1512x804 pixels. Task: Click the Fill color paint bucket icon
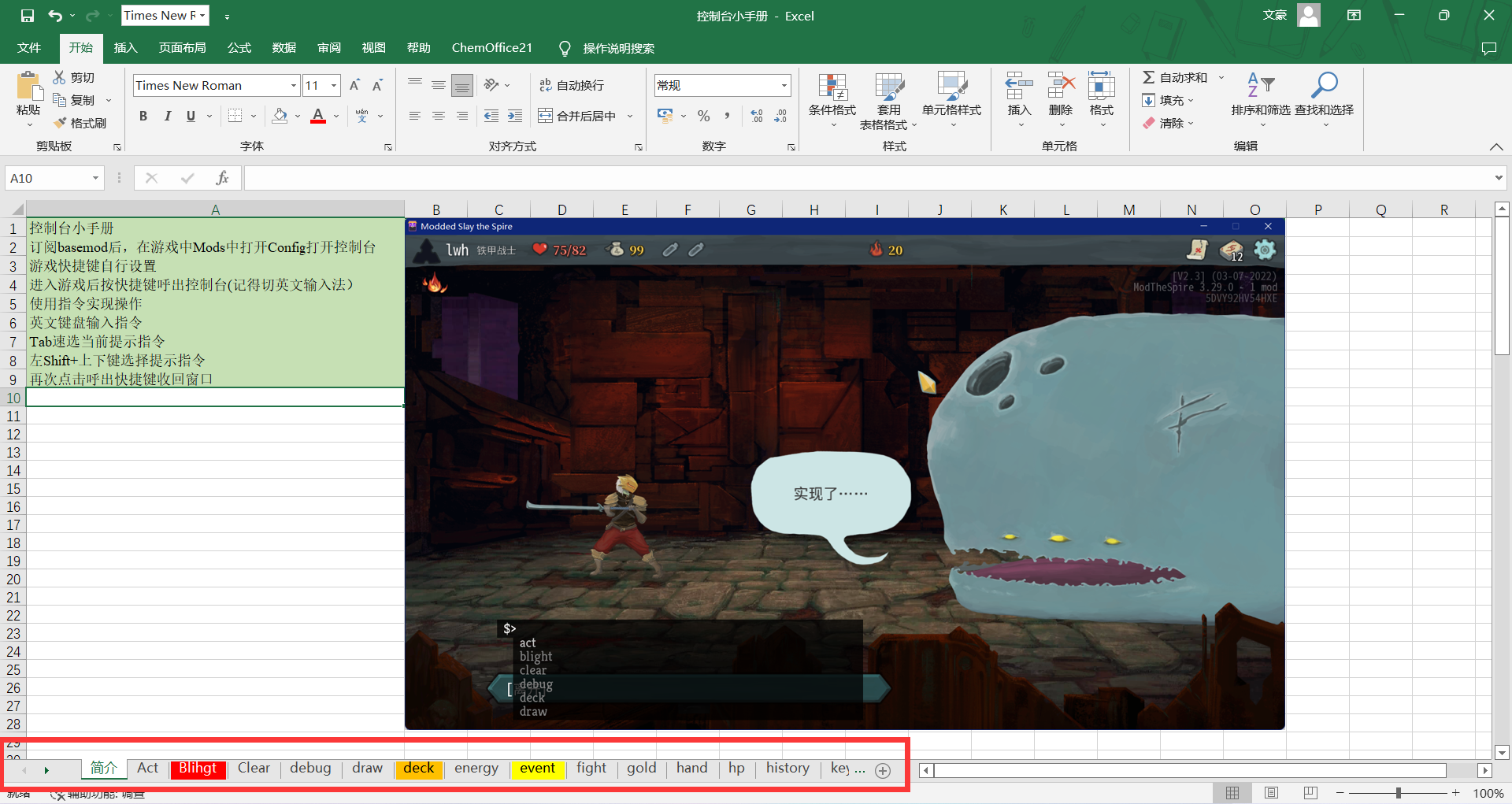280,116
